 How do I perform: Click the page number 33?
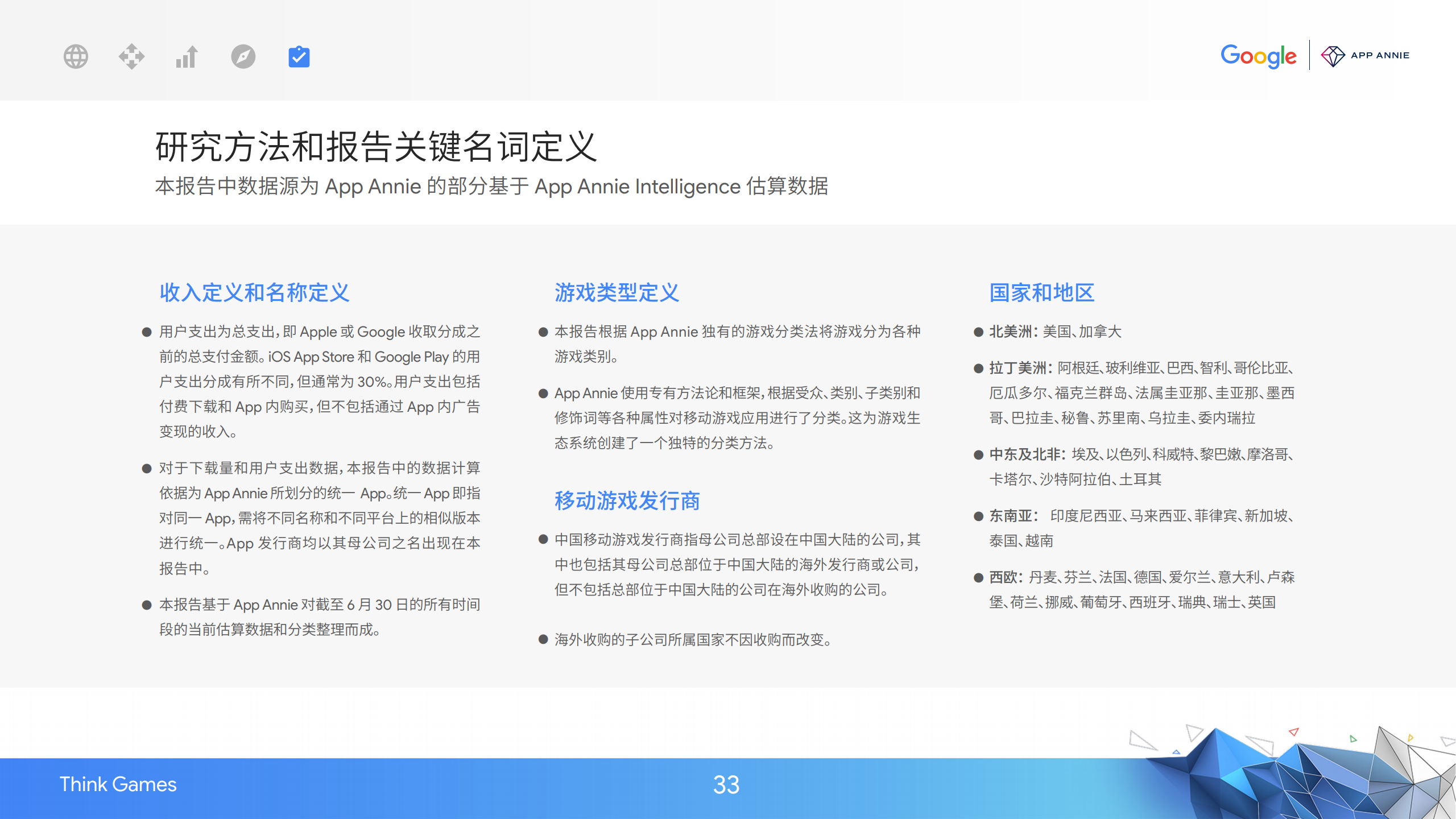pyautogui.click(x=726, y=785)
